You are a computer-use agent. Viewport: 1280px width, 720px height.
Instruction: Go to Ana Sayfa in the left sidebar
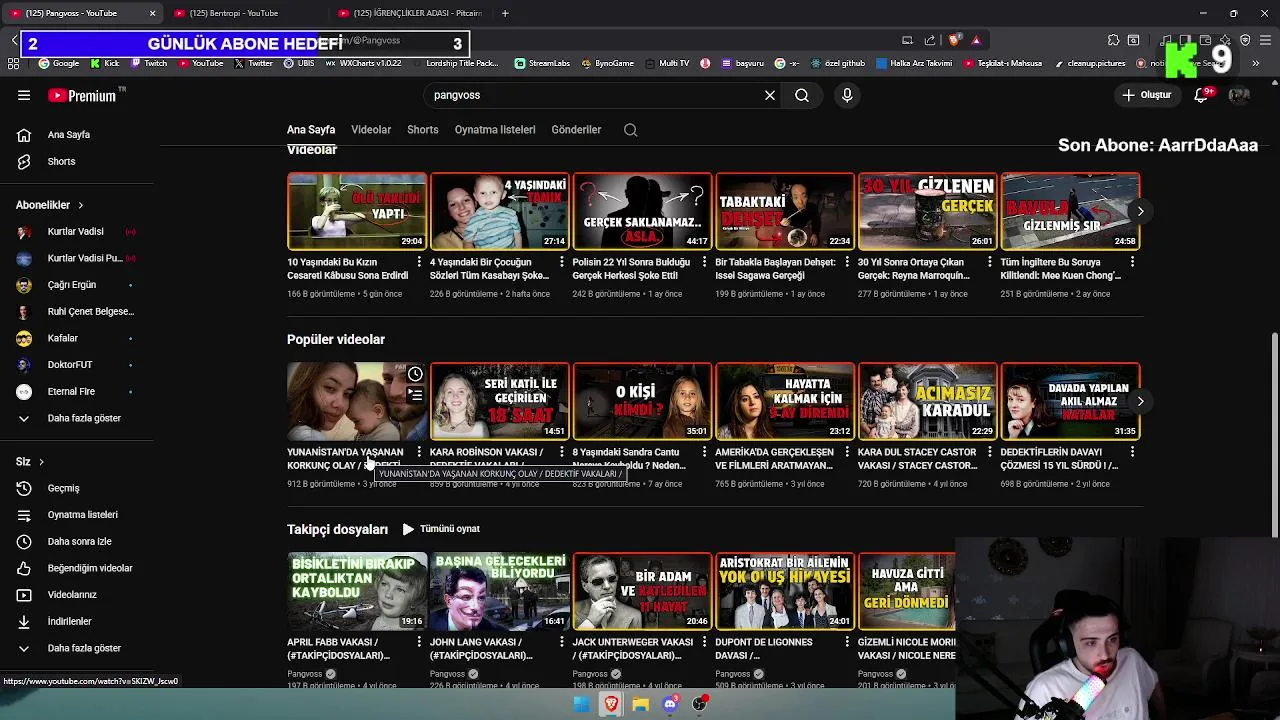click(x=68, y=135)
